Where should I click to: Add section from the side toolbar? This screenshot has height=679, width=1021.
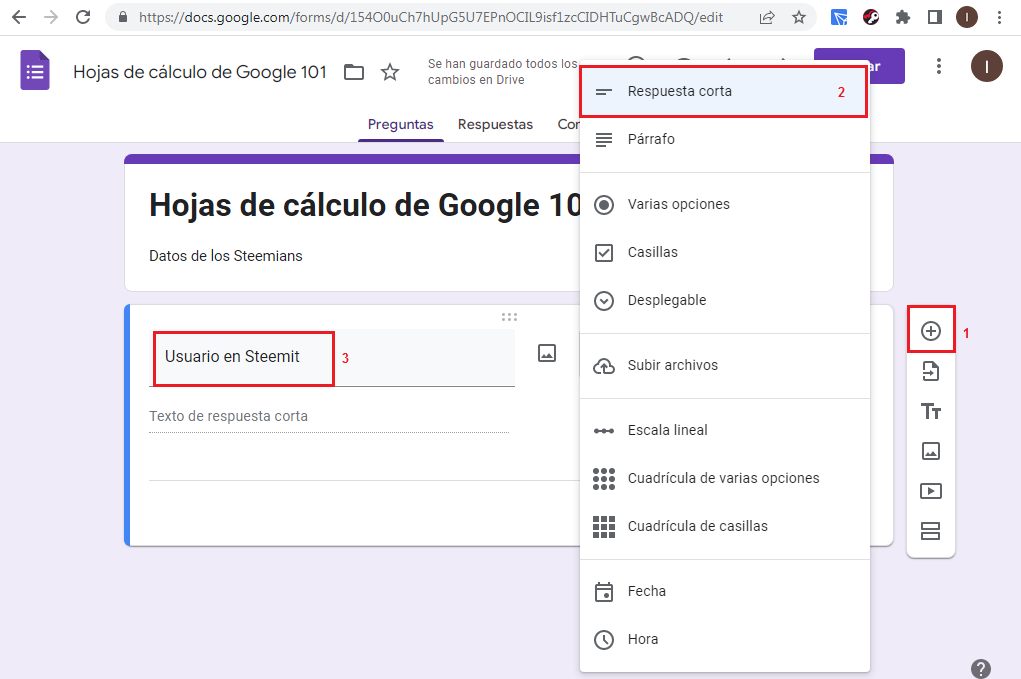(x=930, y=531)
